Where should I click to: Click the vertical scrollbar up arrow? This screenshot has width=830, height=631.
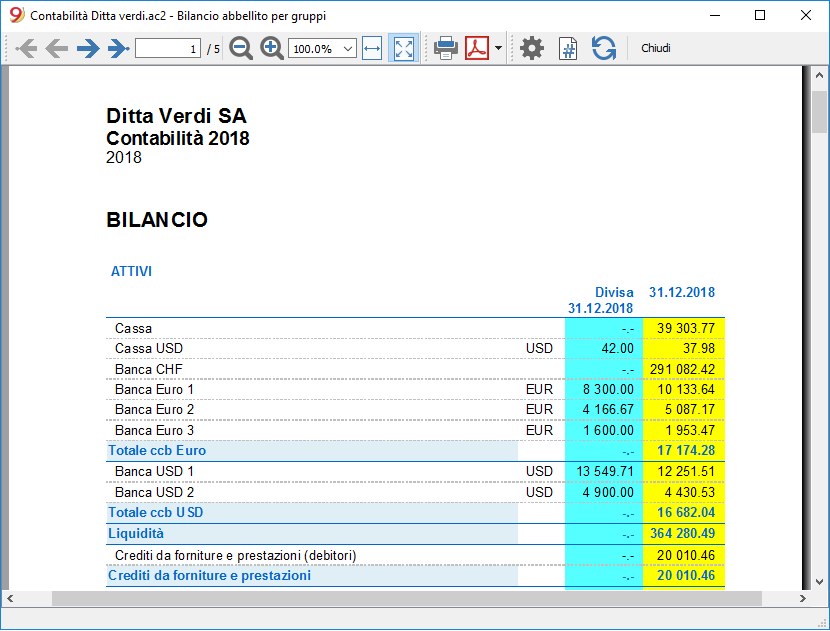819,75
